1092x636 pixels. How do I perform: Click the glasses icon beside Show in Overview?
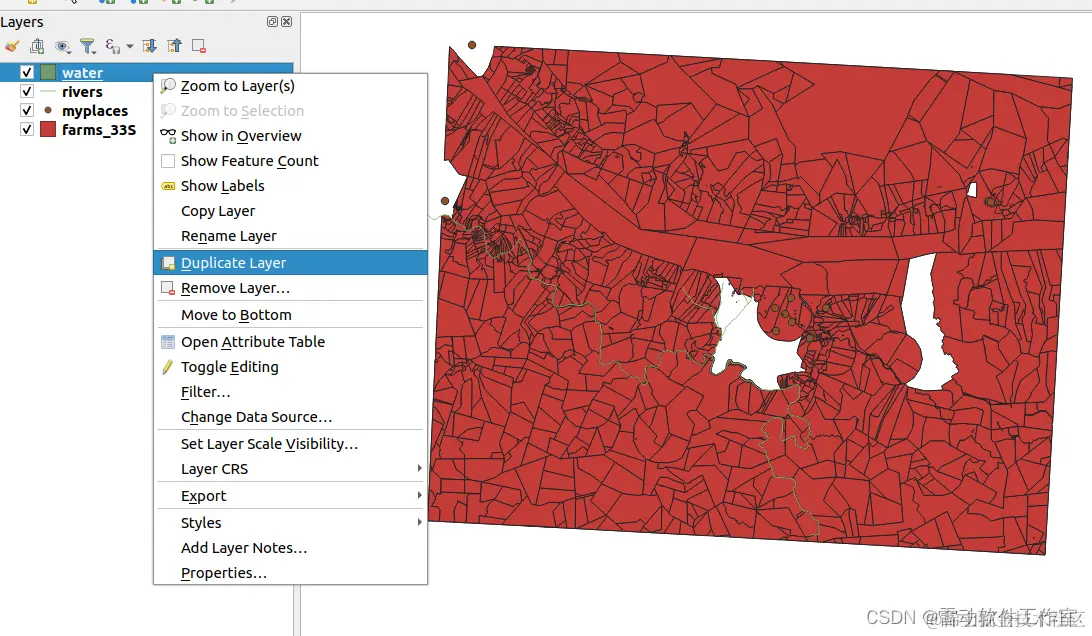coord(168,136)
